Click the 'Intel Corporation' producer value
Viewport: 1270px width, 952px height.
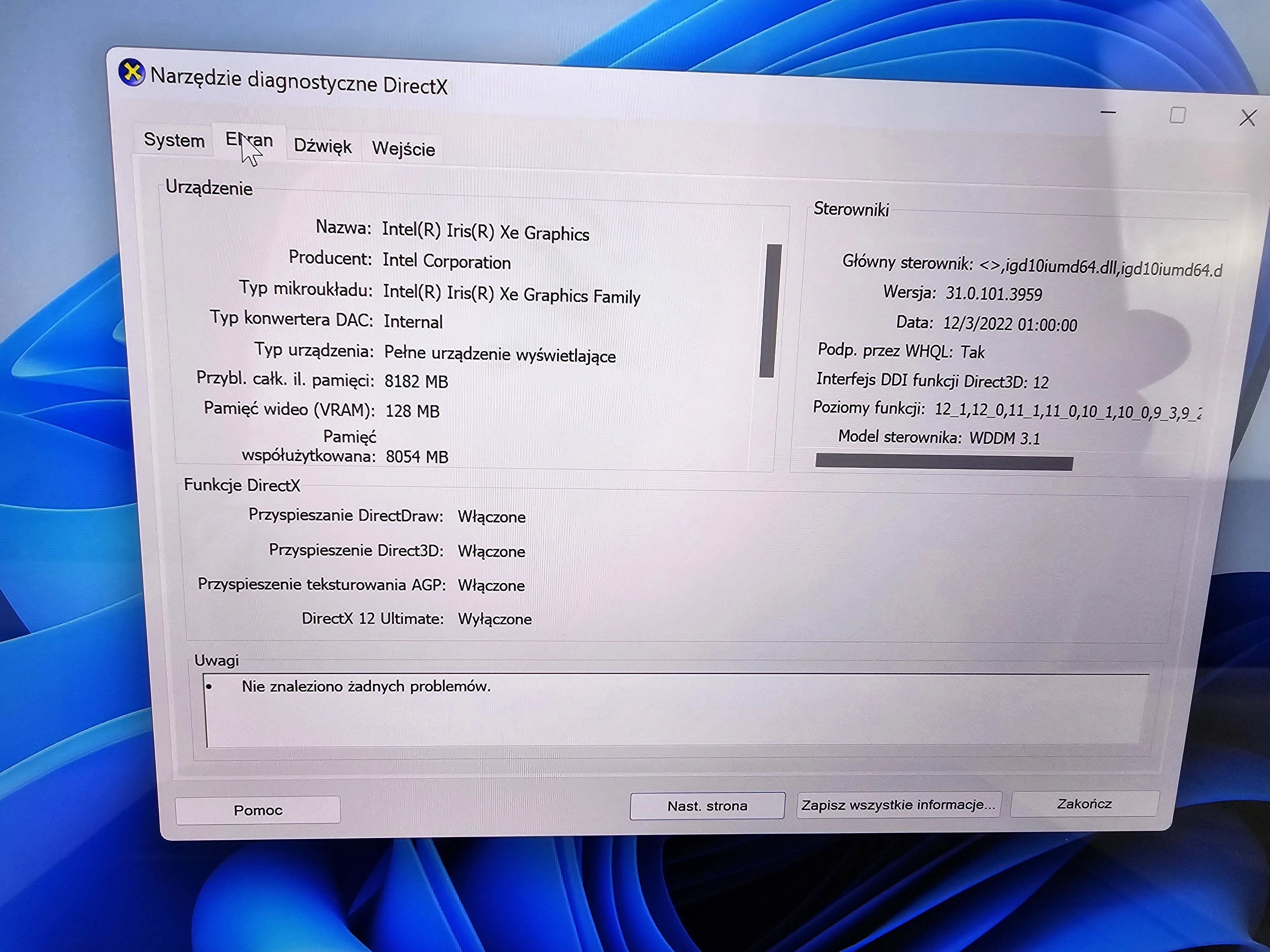[x=447, y=262]
